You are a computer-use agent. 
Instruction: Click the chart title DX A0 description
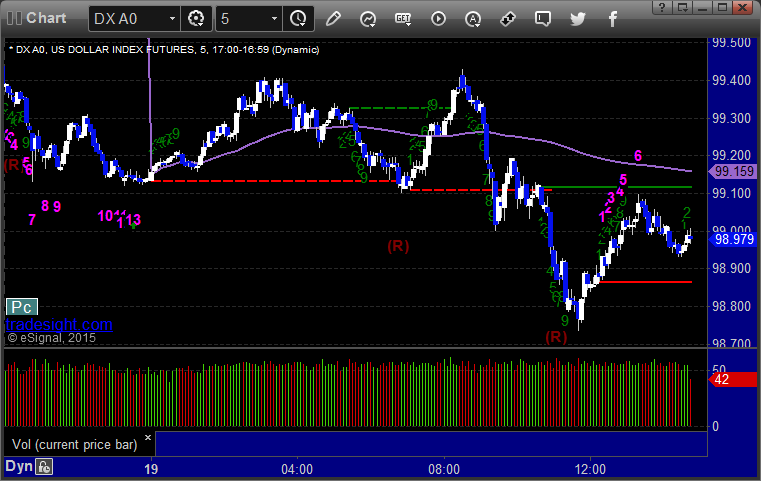coord(165,50)
